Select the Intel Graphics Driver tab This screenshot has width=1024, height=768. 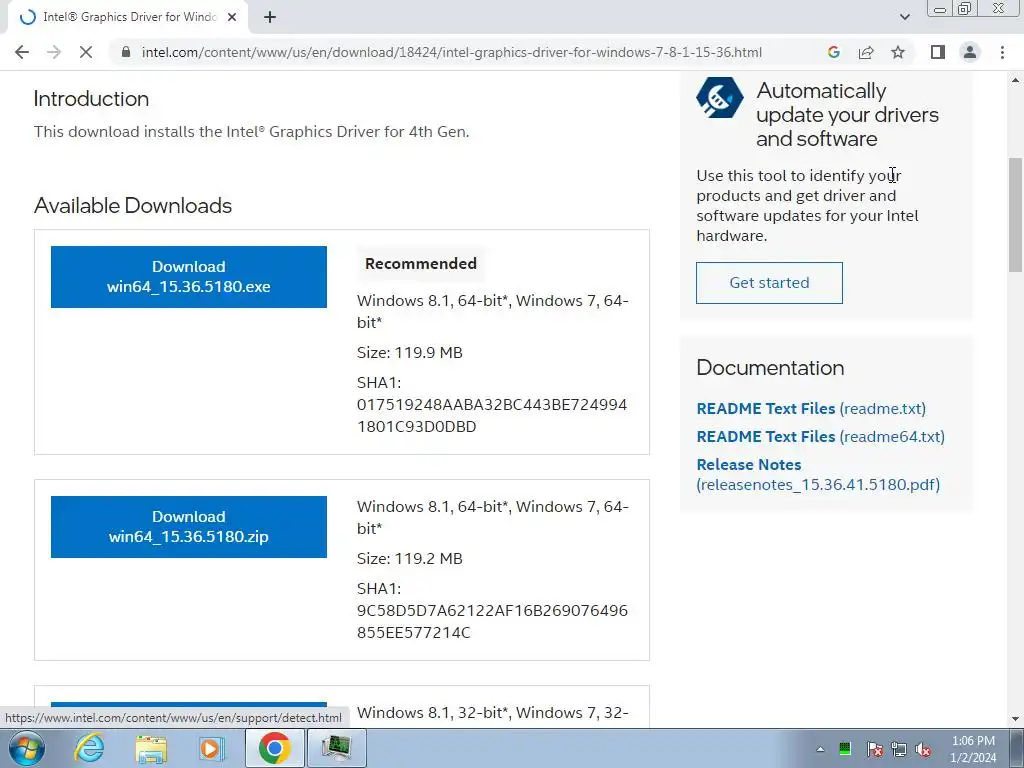click(128, 18)
